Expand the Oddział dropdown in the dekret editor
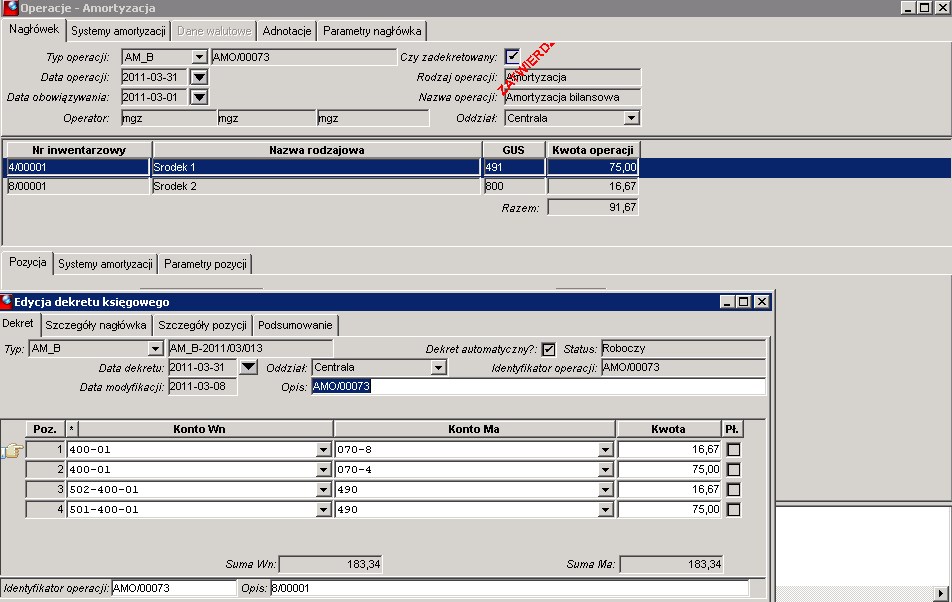Viewport: 952px width, 602px height. [438, 368]
